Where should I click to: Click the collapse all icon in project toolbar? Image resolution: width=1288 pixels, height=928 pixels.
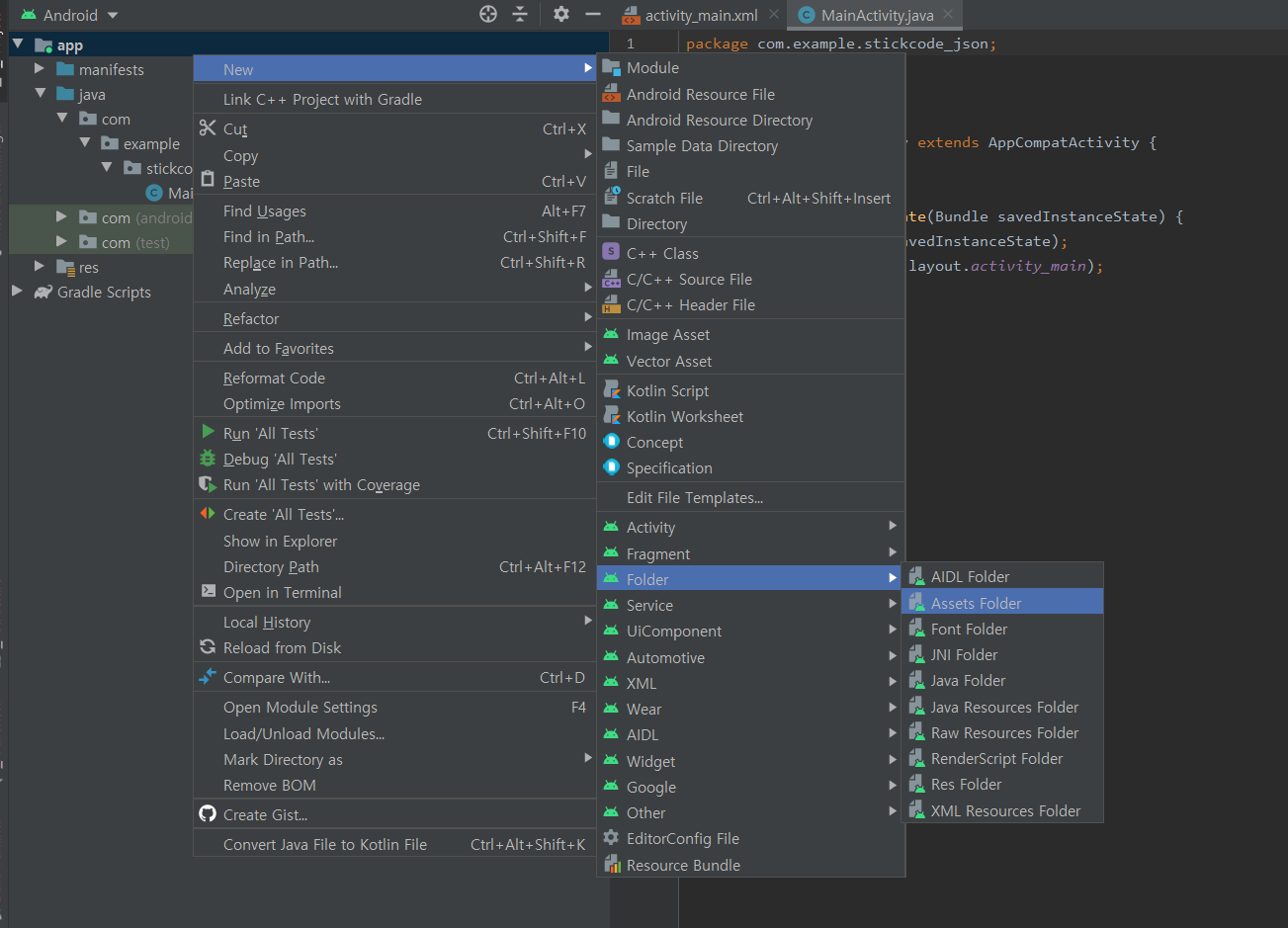coord(520,14)
